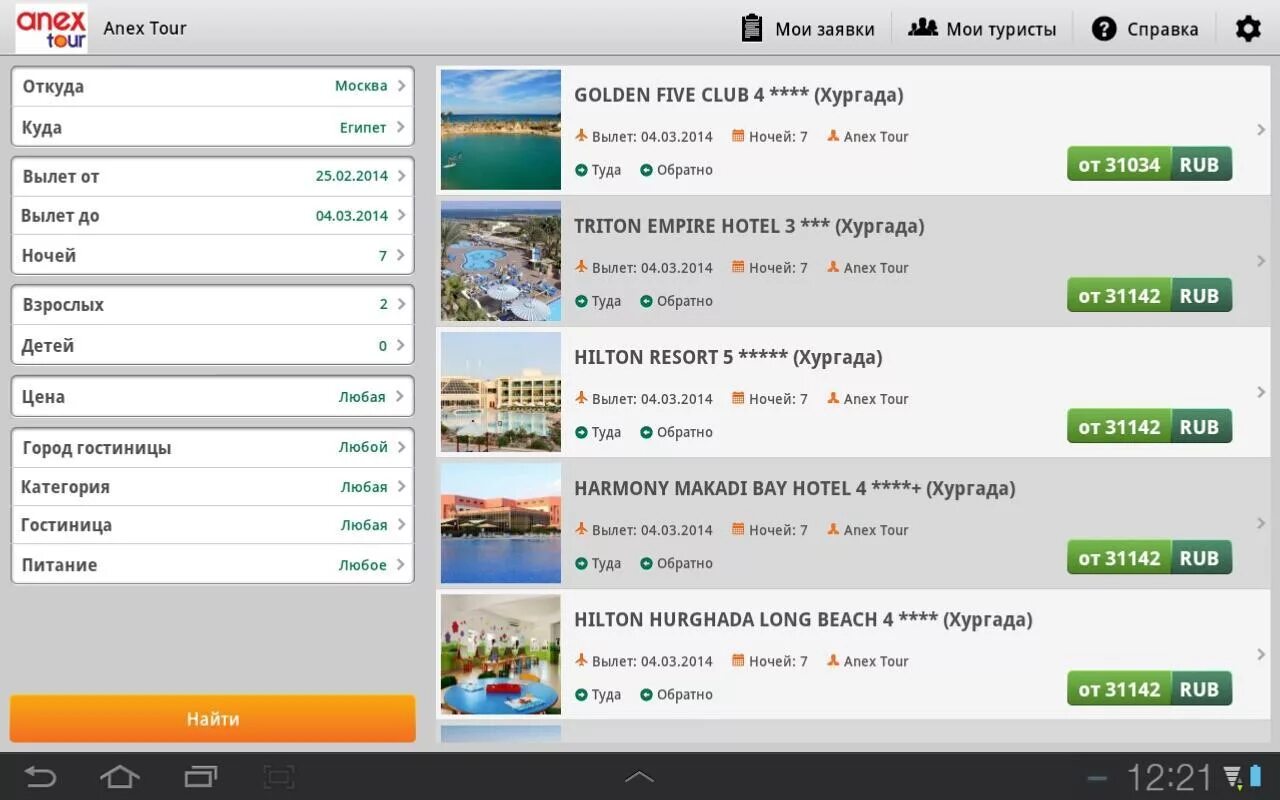Open the Город гостиницы filter
Viewport: 1280px width, 800px height.
[212, 447]
